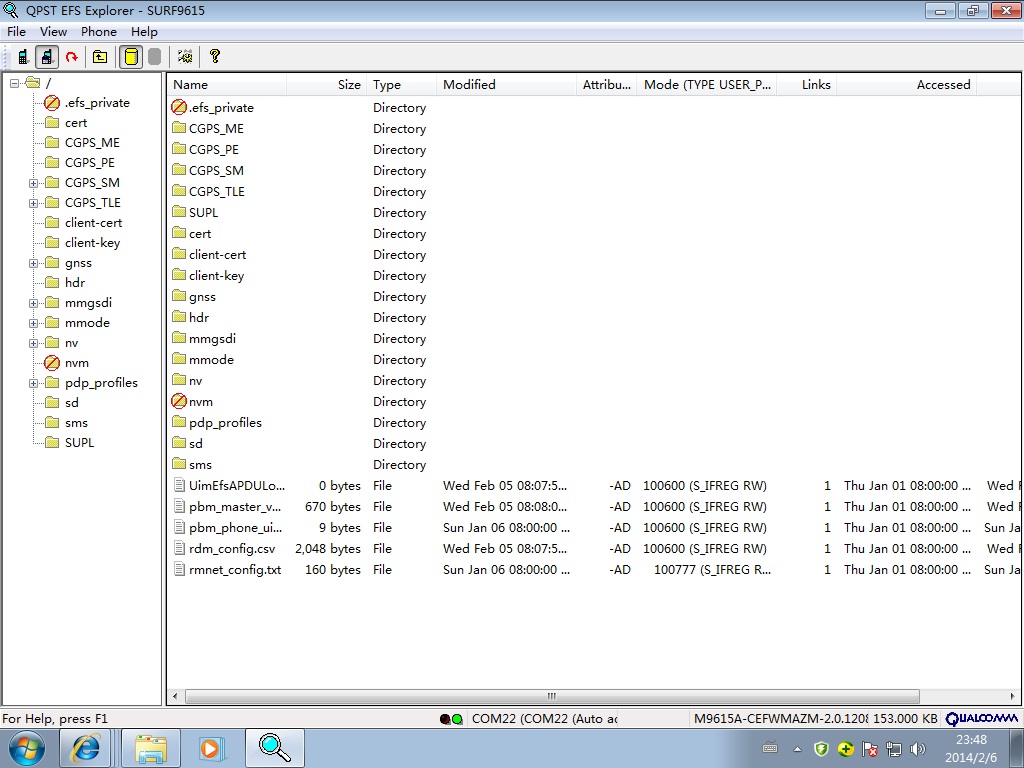
Task: Open the Phone menu
Action: [x=99, y=32]
